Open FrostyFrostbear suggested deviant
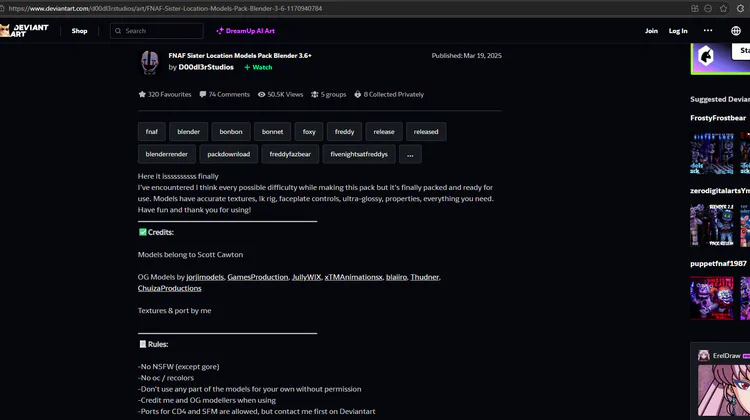The image size is (750, 420). click(718, 118)
